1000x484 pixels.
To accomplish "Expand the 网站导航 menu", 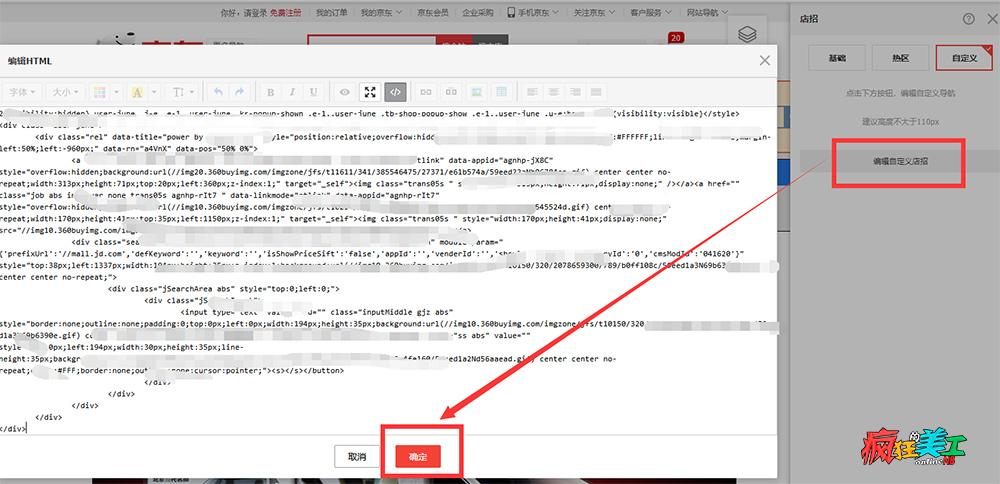I will 707,13.
